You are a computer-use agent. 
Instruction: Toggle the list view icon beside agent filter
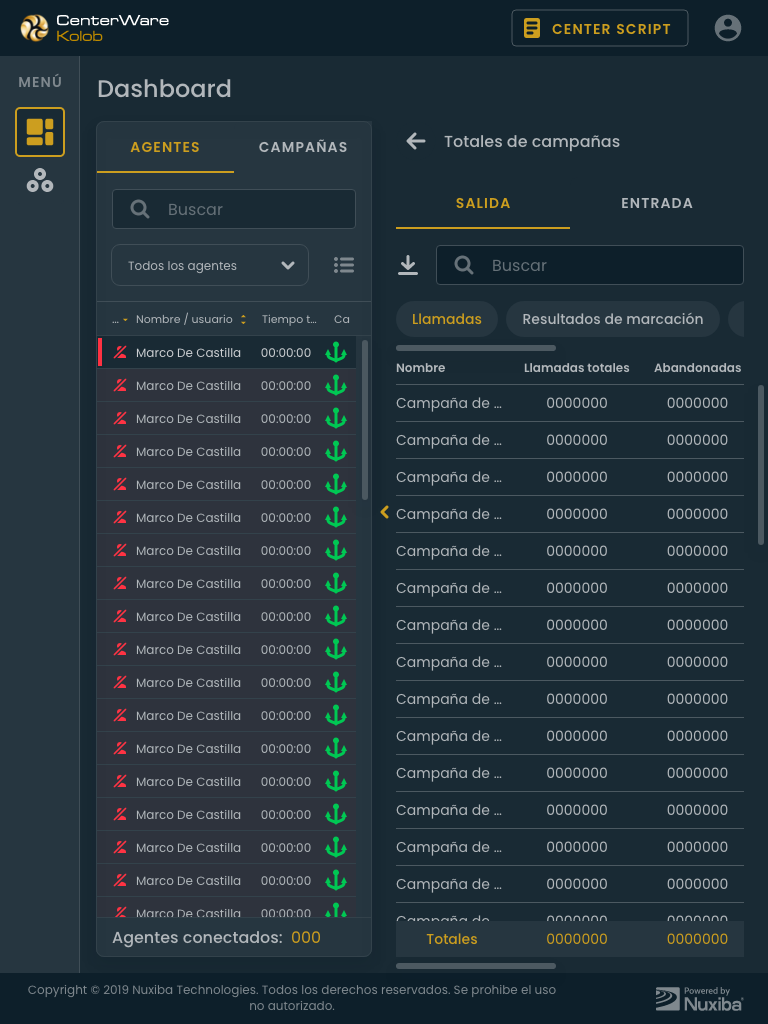tap(344, 264)
